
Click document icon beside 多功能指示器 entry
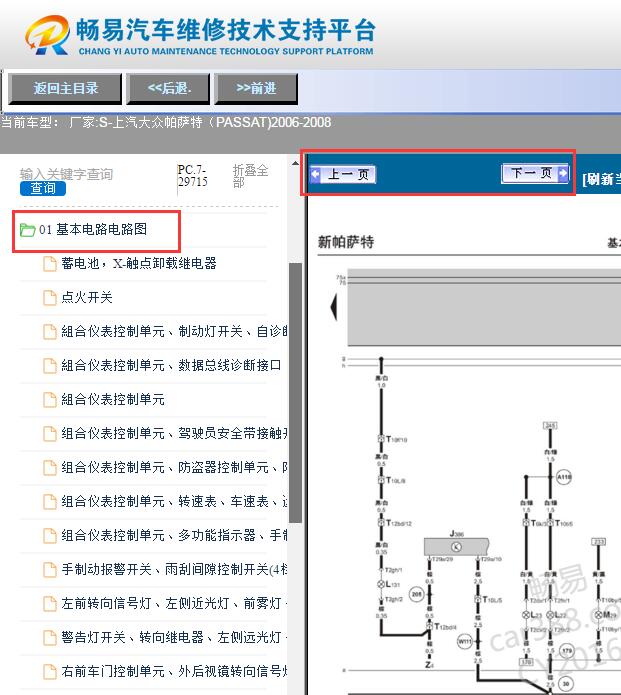point(50,536)
